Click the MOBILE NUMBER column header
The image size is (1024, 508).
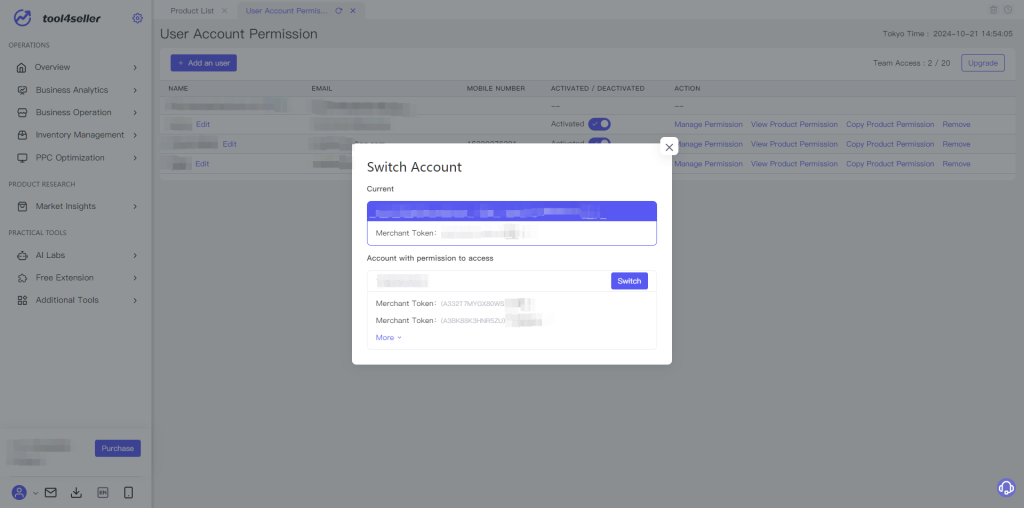click(x=496, y=88)
